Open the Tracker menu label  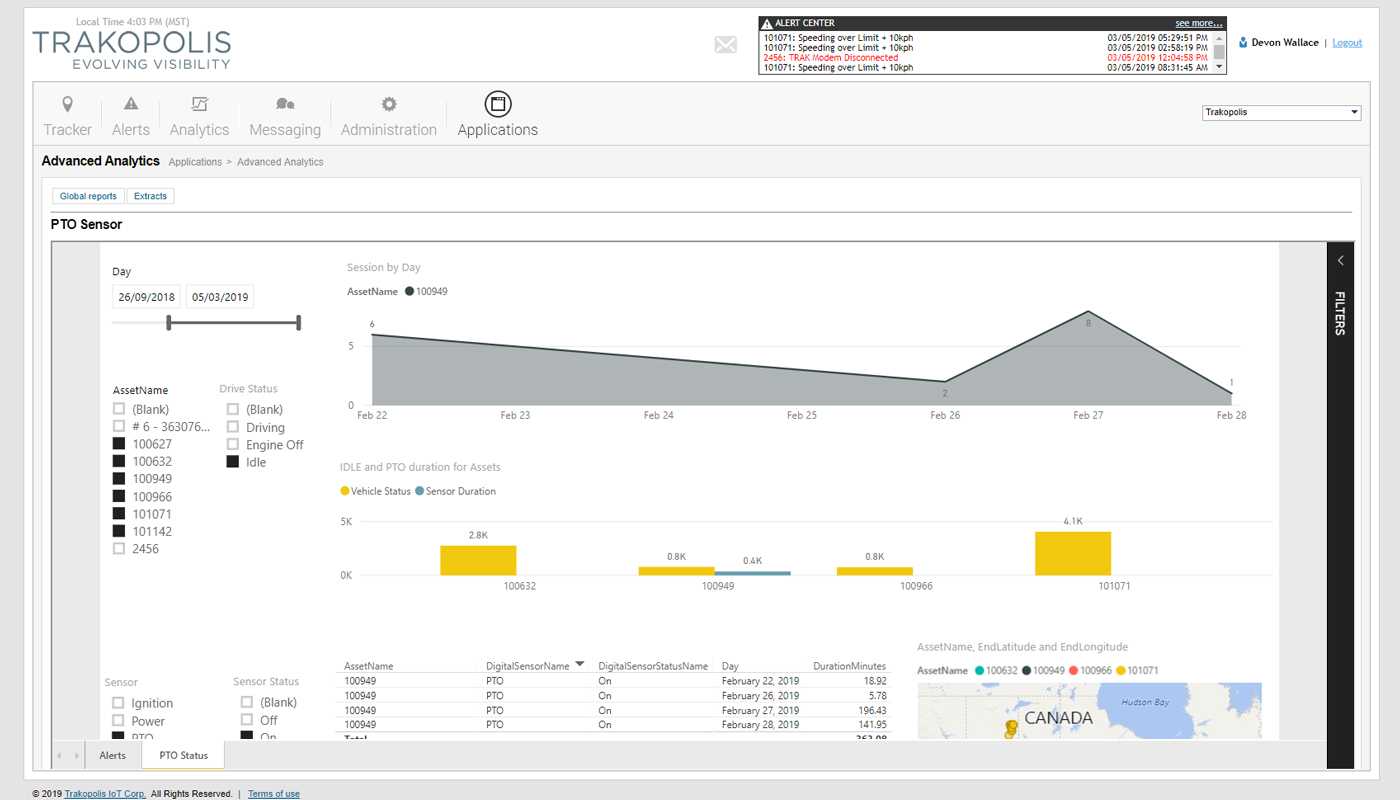tap(68, 130)
